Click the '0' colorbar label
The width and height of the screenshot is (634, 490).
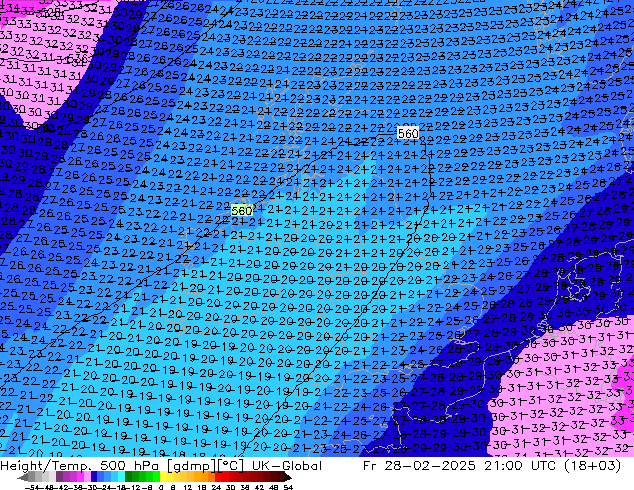(x=161, y=488)
